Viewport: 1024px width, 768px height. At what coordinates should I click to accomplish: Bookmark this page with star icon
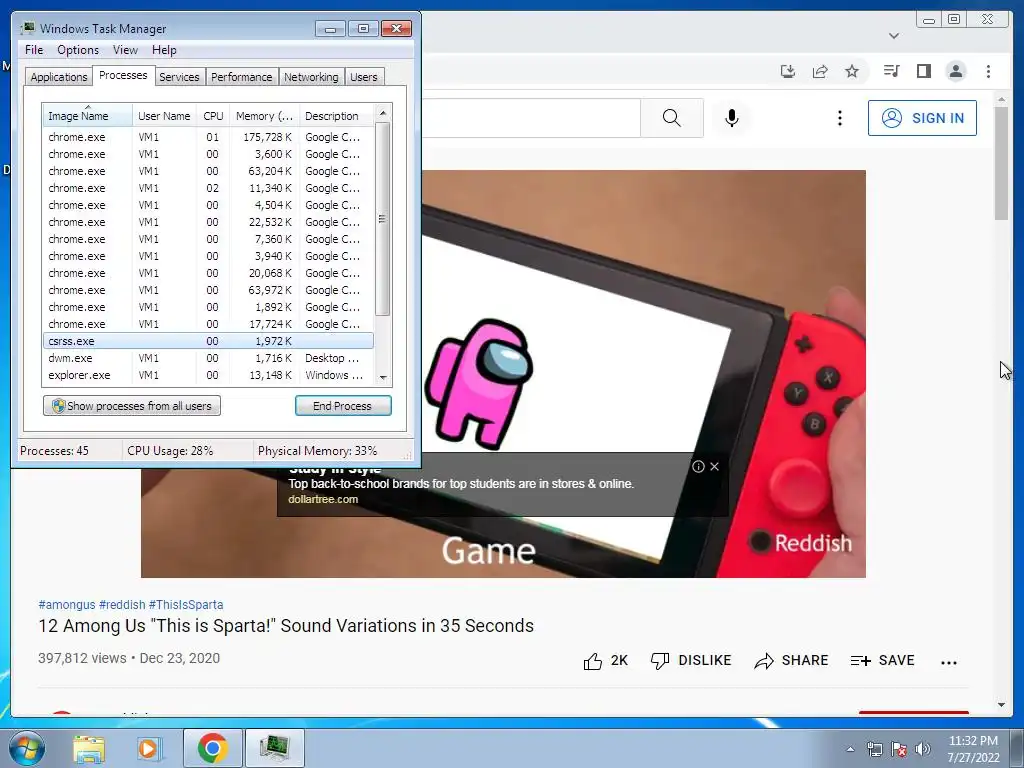pos(852,71)
